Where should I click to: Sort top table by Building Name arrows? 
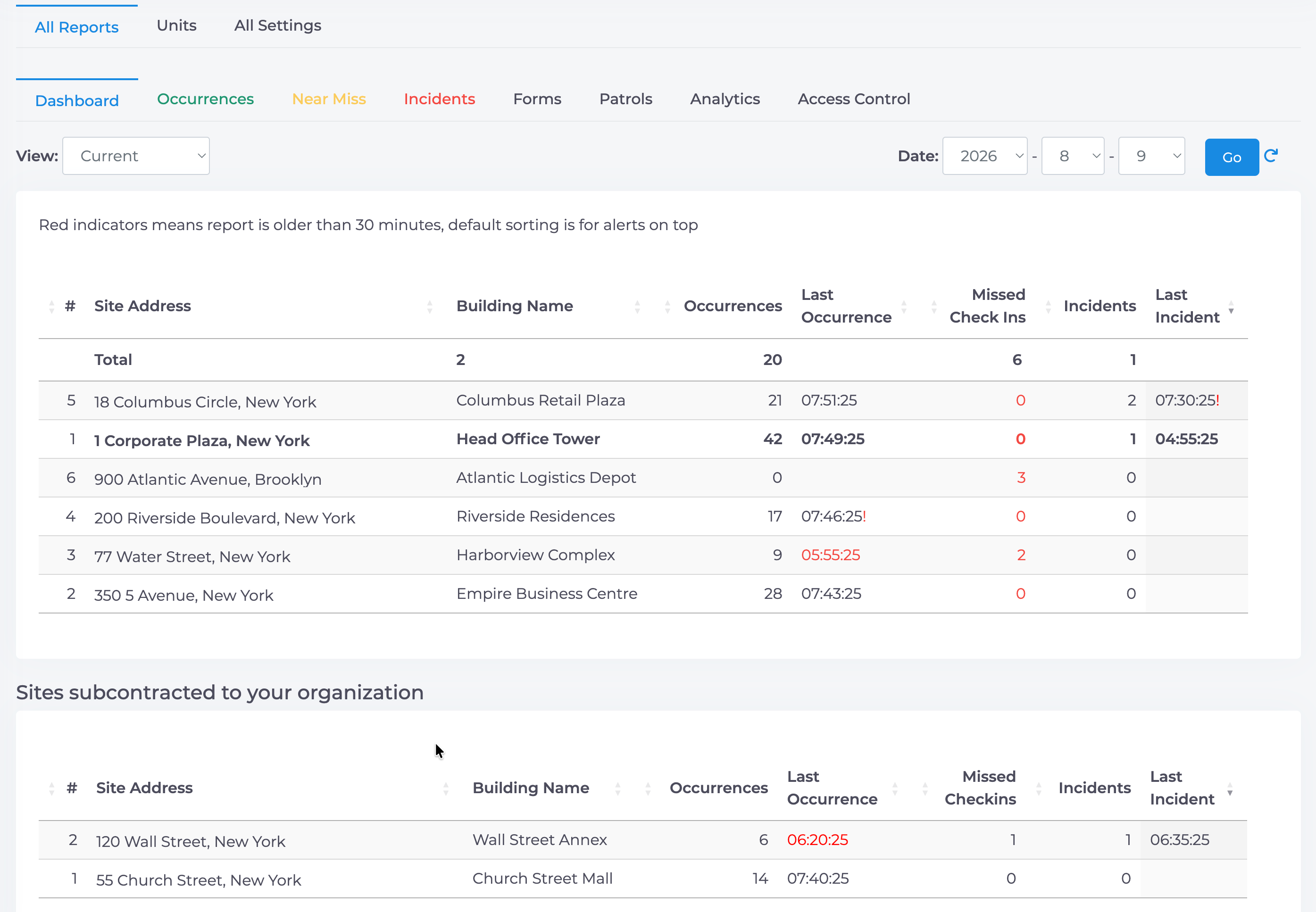[x=637, y=307]
